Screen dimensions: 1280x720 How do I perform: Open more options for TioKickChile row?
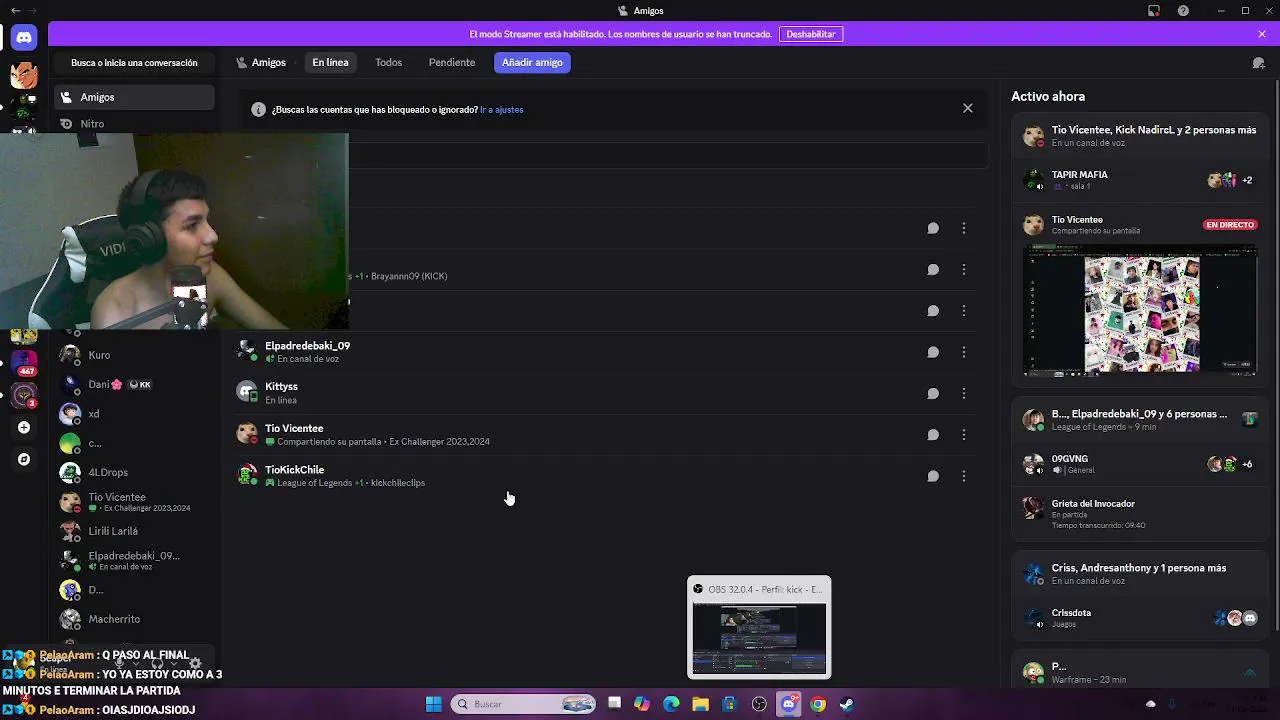[x=964, y=476]
